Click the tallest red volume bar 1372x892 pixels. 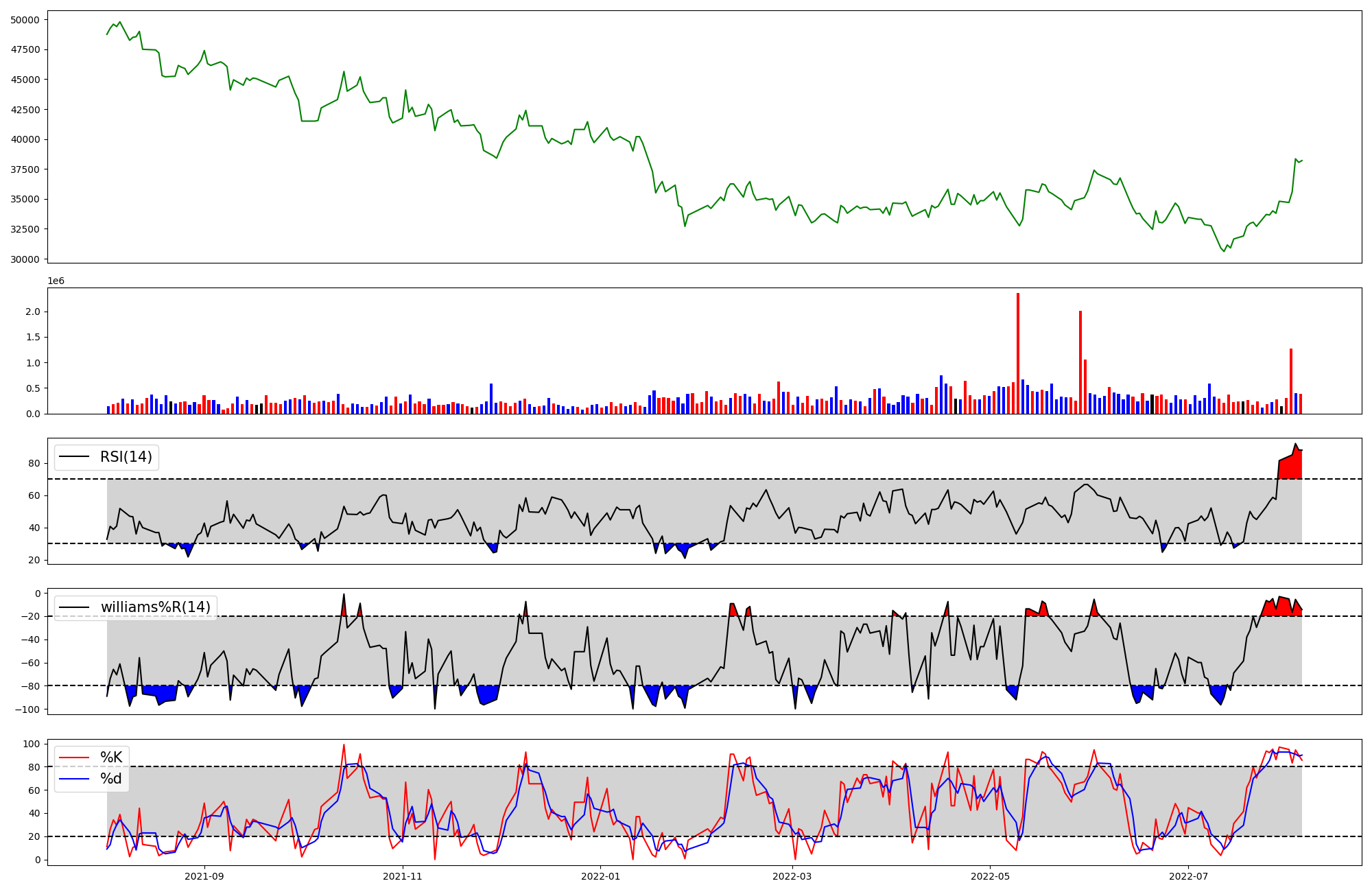pyautogui.click(x=1018, y=353)
